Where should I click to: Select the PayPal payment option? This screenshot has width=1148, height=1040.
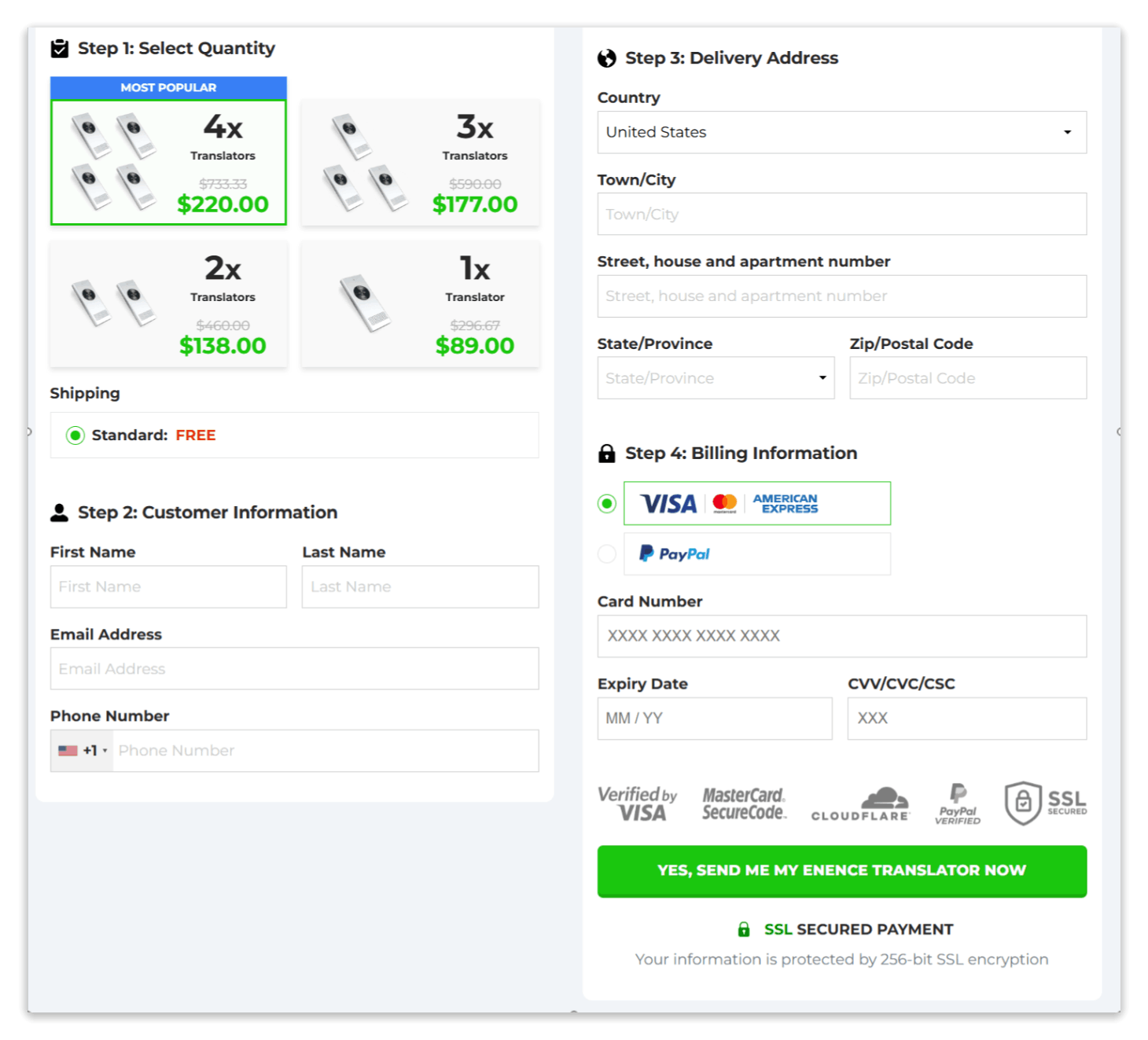tap(606, 553)
